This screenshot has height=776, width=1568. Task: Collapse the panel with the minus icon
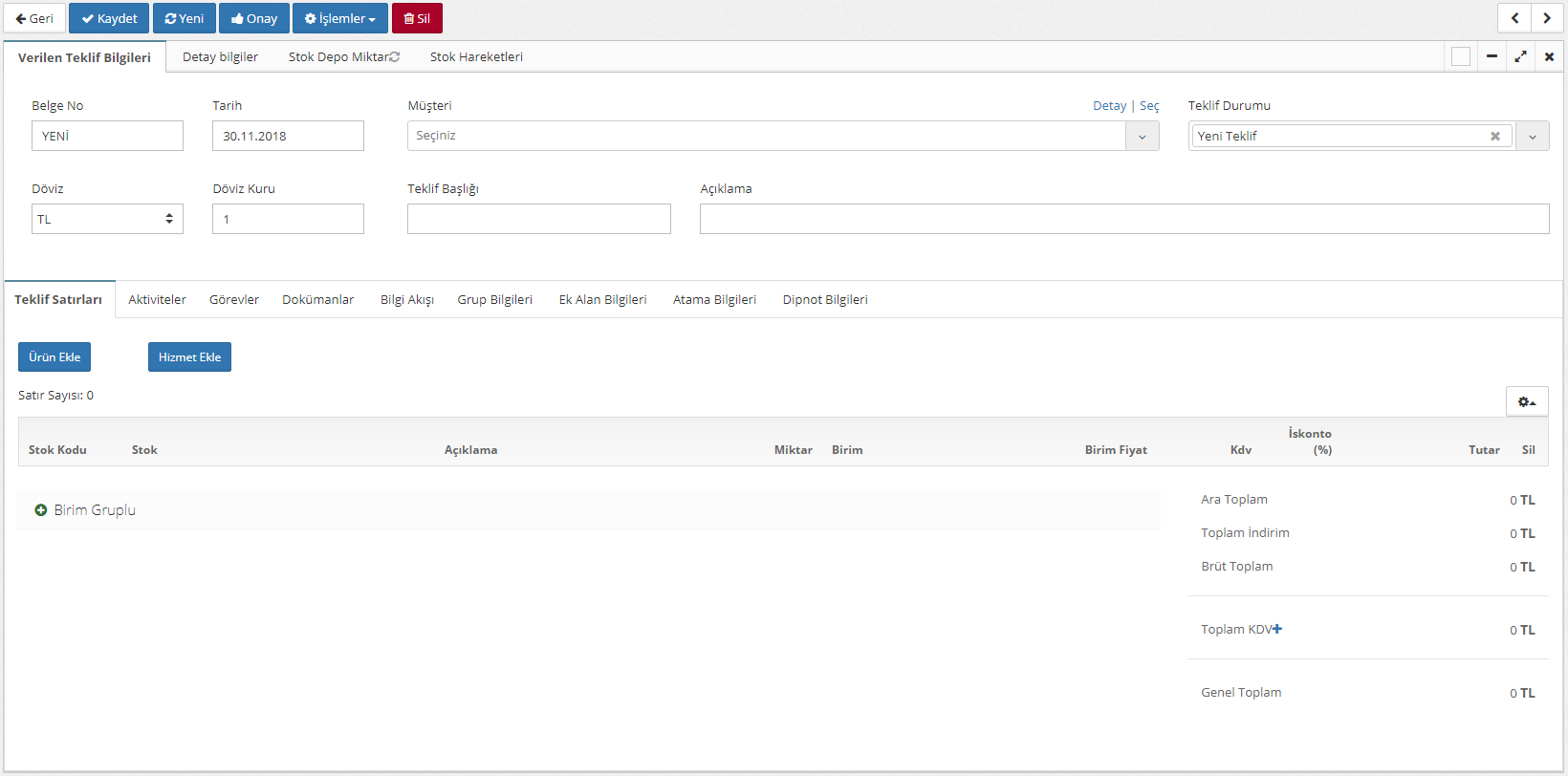point(1492,57)
